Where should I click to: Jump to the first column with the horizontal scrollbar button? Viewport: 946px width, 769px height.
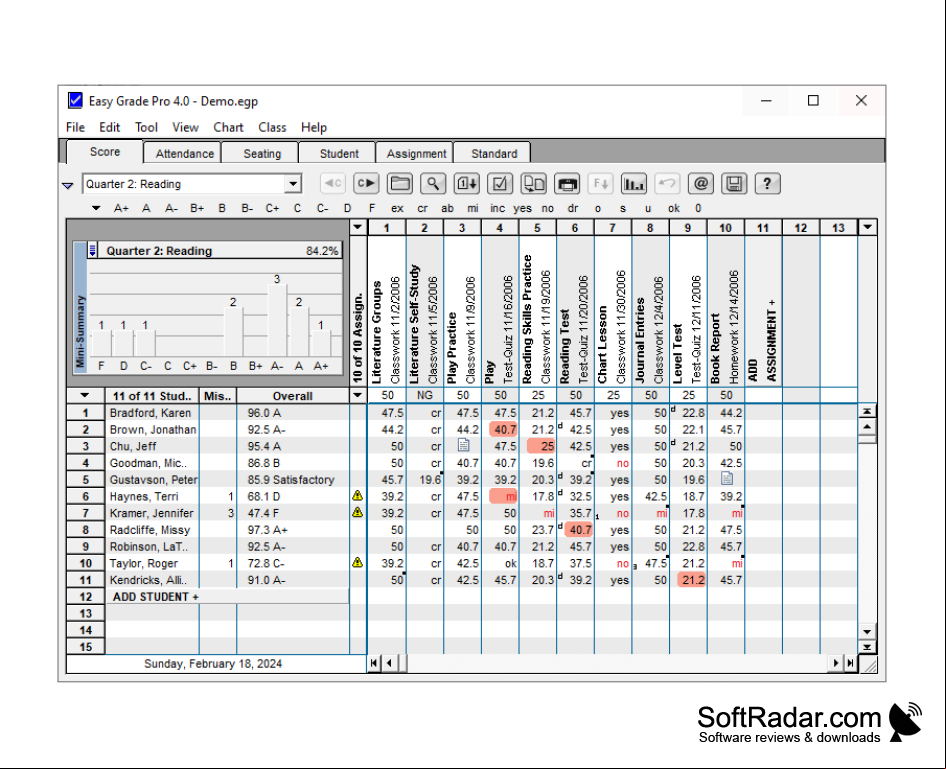(x=374, y=663)
